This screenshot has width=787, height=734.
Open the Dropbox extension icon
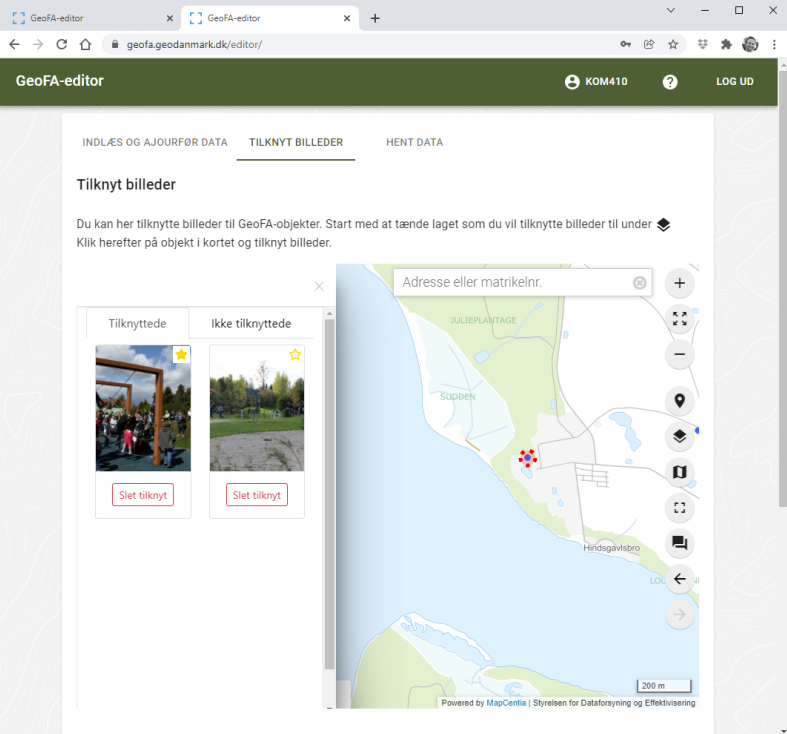(702, 44)
